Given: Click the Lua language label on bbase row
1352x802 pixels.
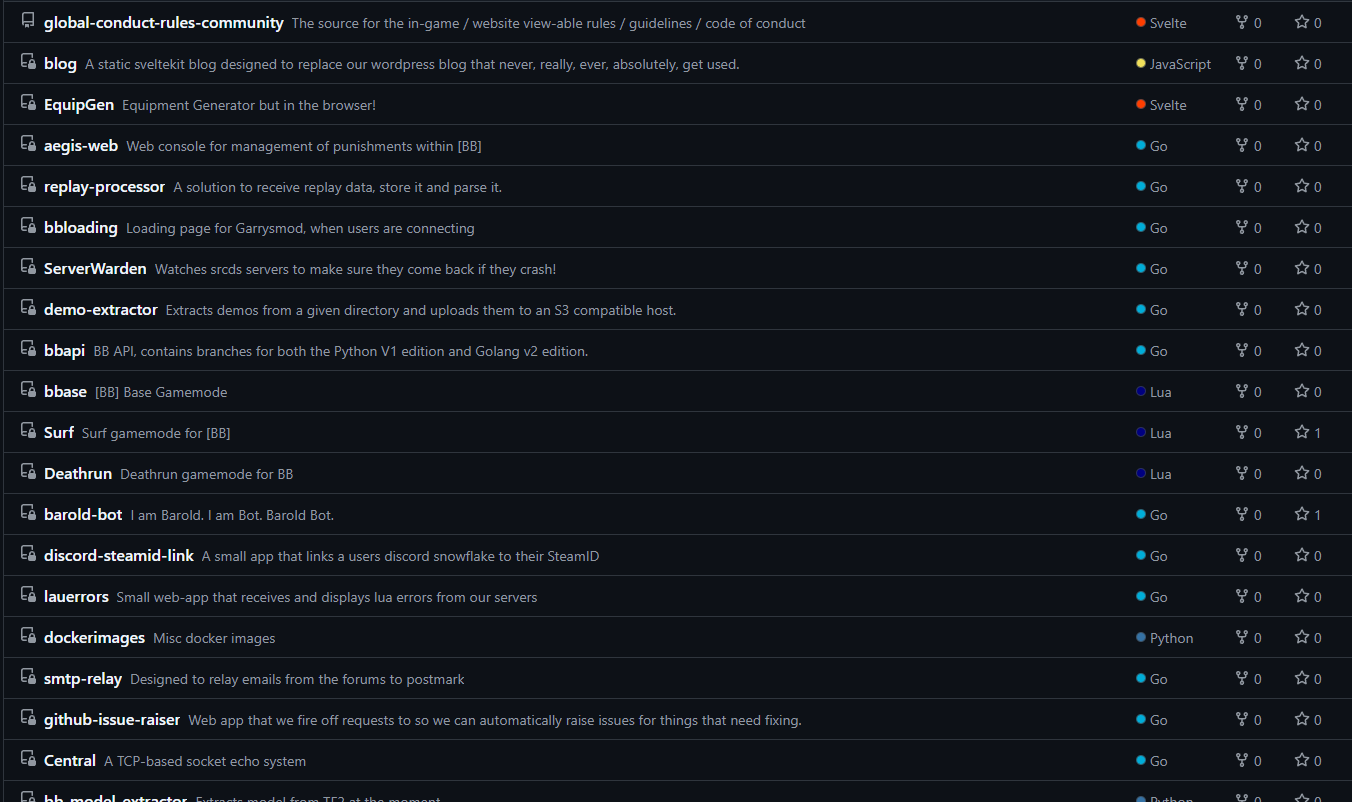Looking at the screenshot, I should tap(1160, 392).
